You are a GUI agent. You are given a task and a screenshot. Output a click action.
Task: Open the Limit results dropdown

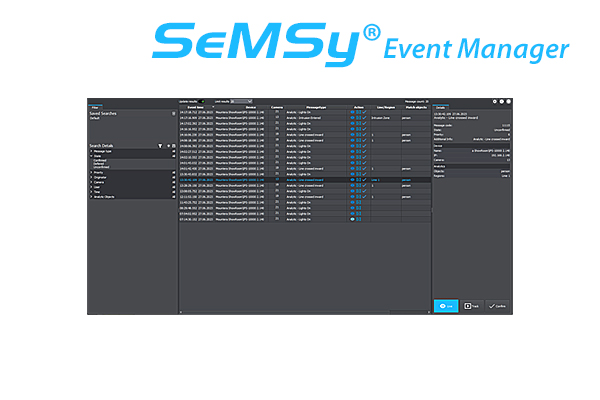[241, 101]
